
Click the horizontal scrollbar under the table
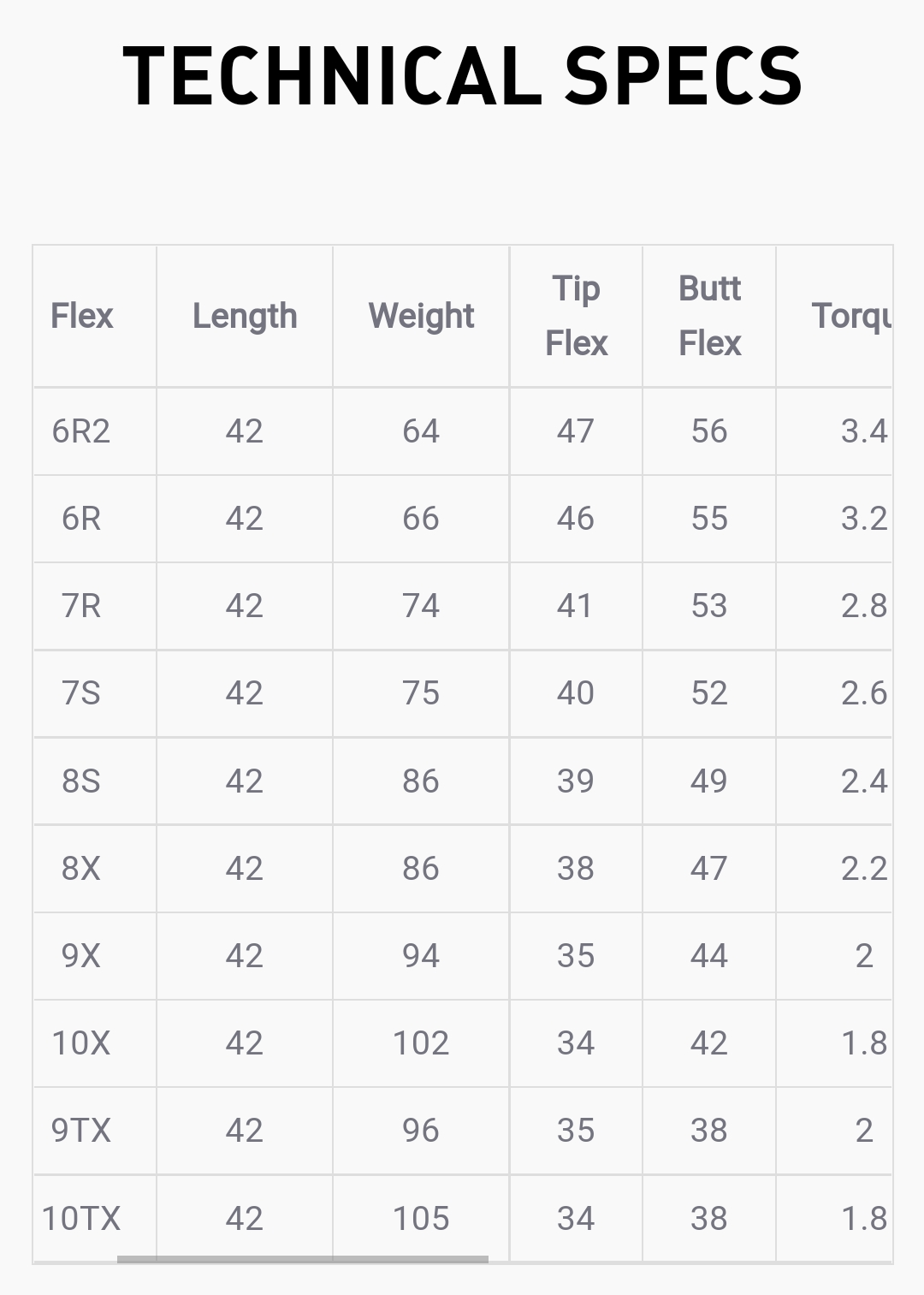tap(302, 1259)
